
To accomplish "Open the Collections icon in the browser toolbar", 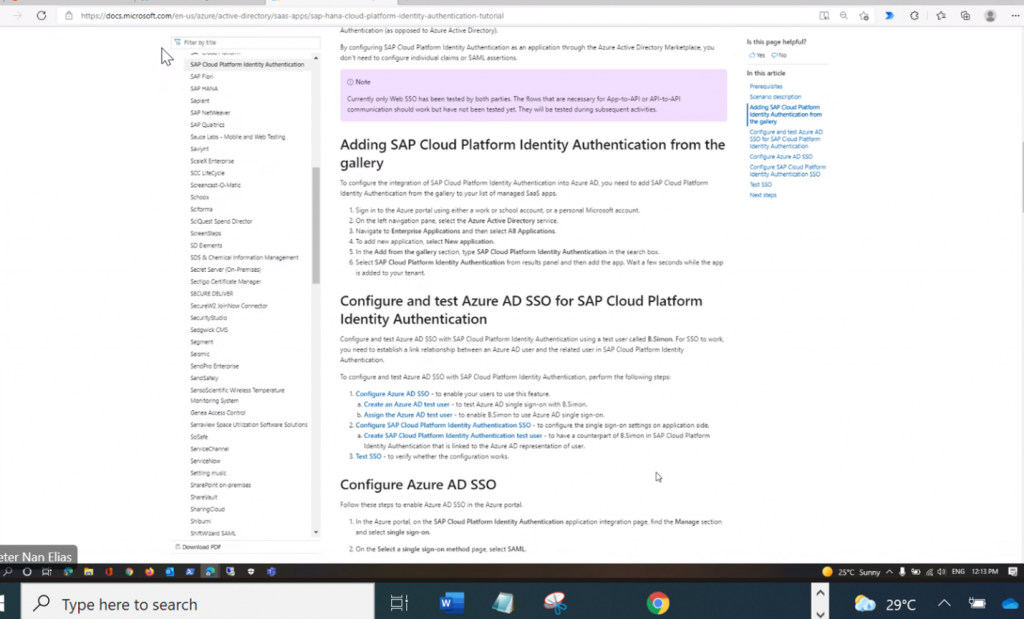I will click(x=965, y=16).
